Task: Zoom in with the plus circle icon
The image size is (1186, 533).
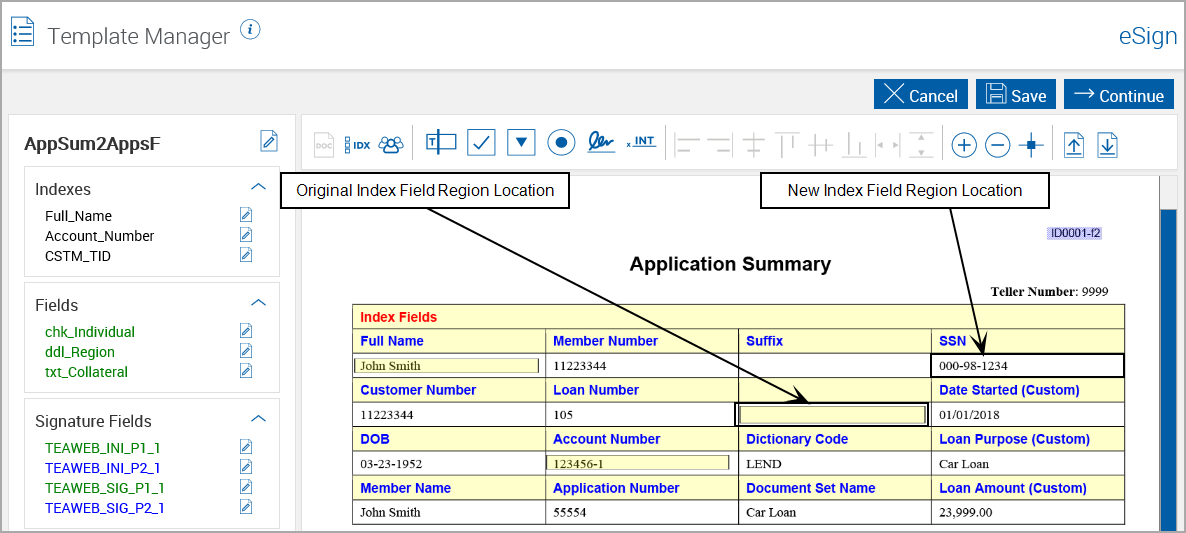Action: 964,144
